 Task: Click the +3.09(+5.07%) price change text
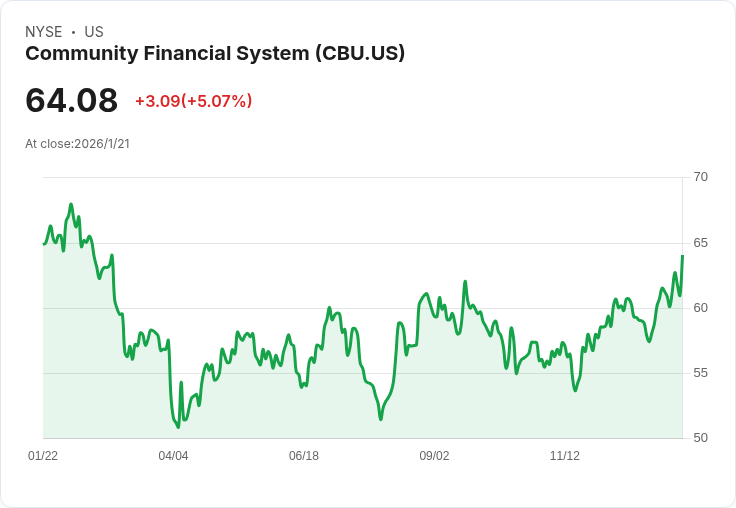point(193,101)
